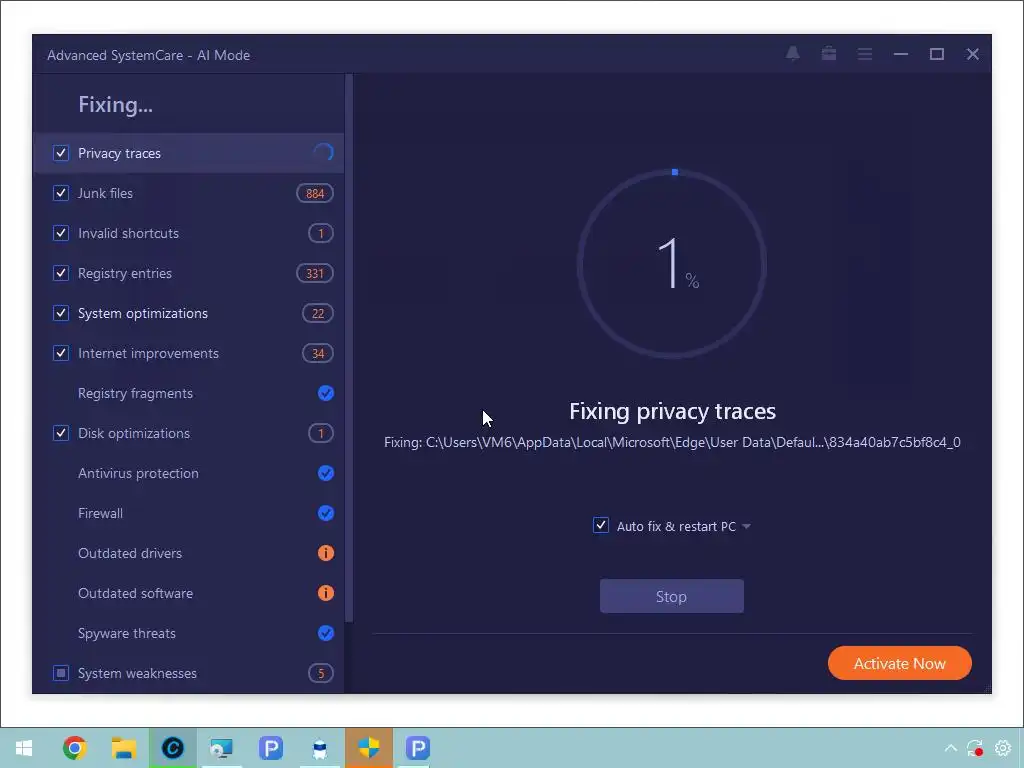1024x768 pixels.
Task: Open File Explorer from the taskbar
Action: (123, 748)
